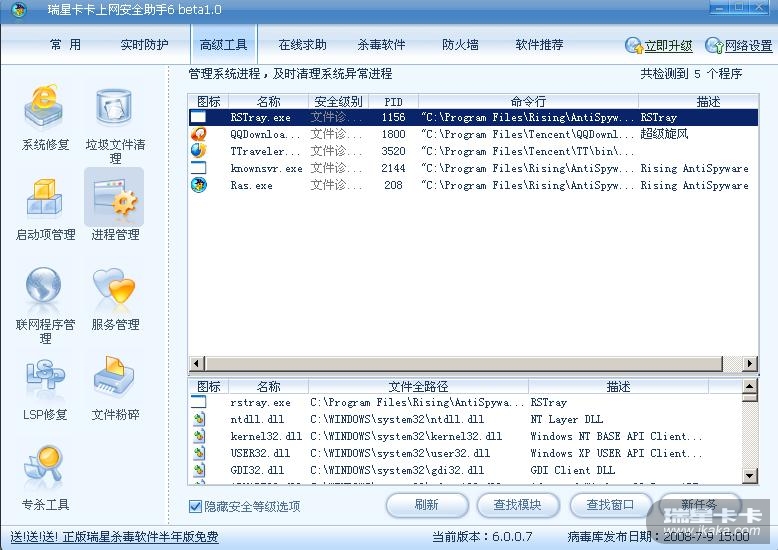Open 正版瑞星杀毒软件半年版免费 promo link

tap(114, 537)
